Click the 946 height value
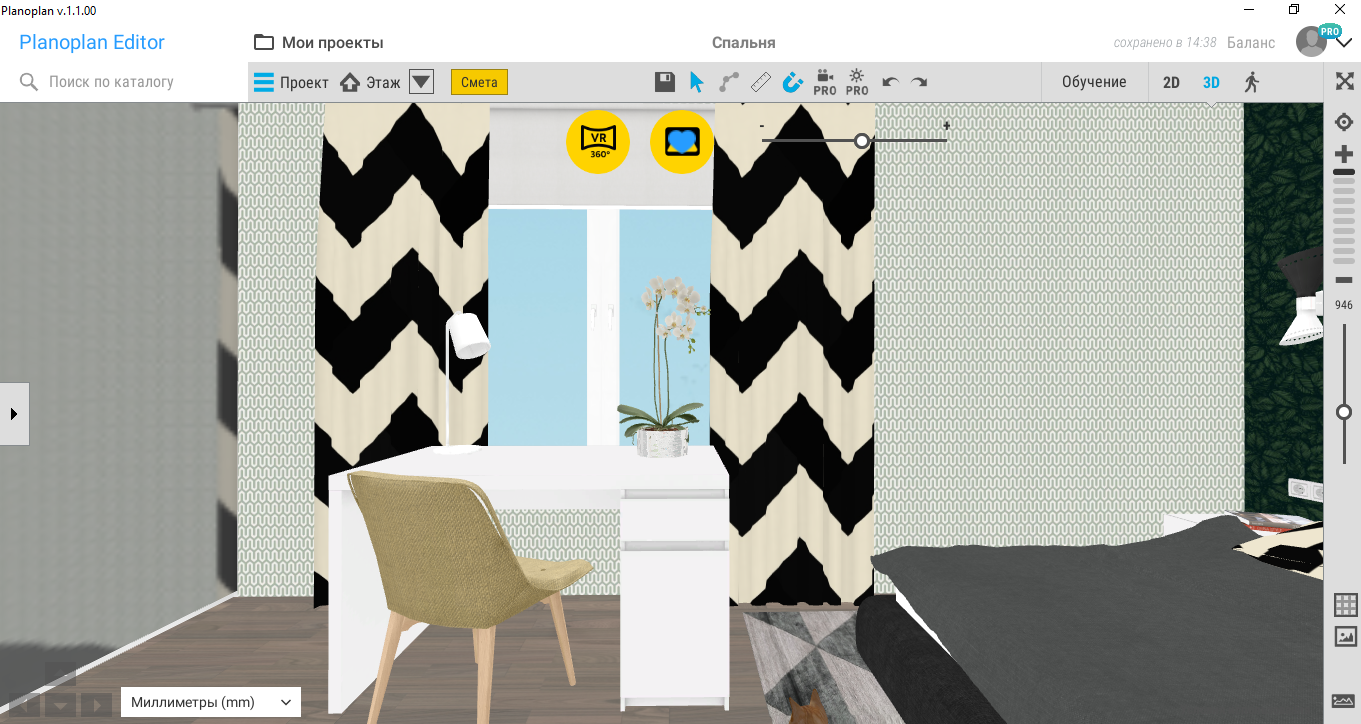The width and height of the screenshot is (1361, 724). pos(1344,305)
